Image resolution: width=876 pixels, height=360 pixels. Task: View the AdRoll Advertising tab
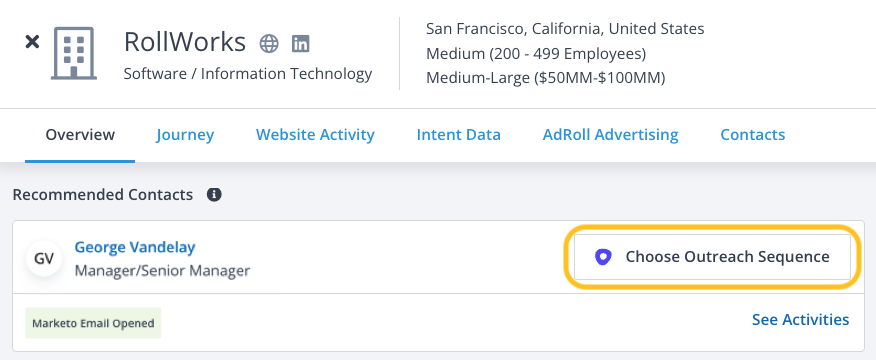pos(611,135)
